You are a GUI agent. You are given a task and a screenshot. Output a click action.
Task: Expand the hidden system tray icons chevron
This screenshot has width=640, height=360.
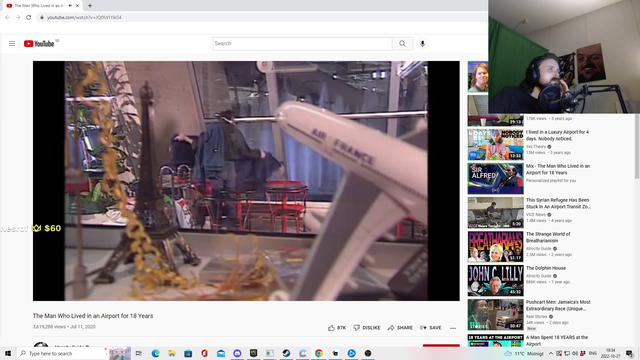[x=551, y=353]
